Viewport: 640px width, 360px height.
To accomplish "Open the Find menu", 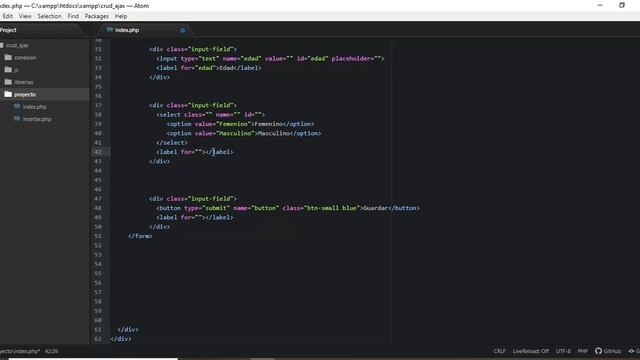I will click(x=73, y=16).
